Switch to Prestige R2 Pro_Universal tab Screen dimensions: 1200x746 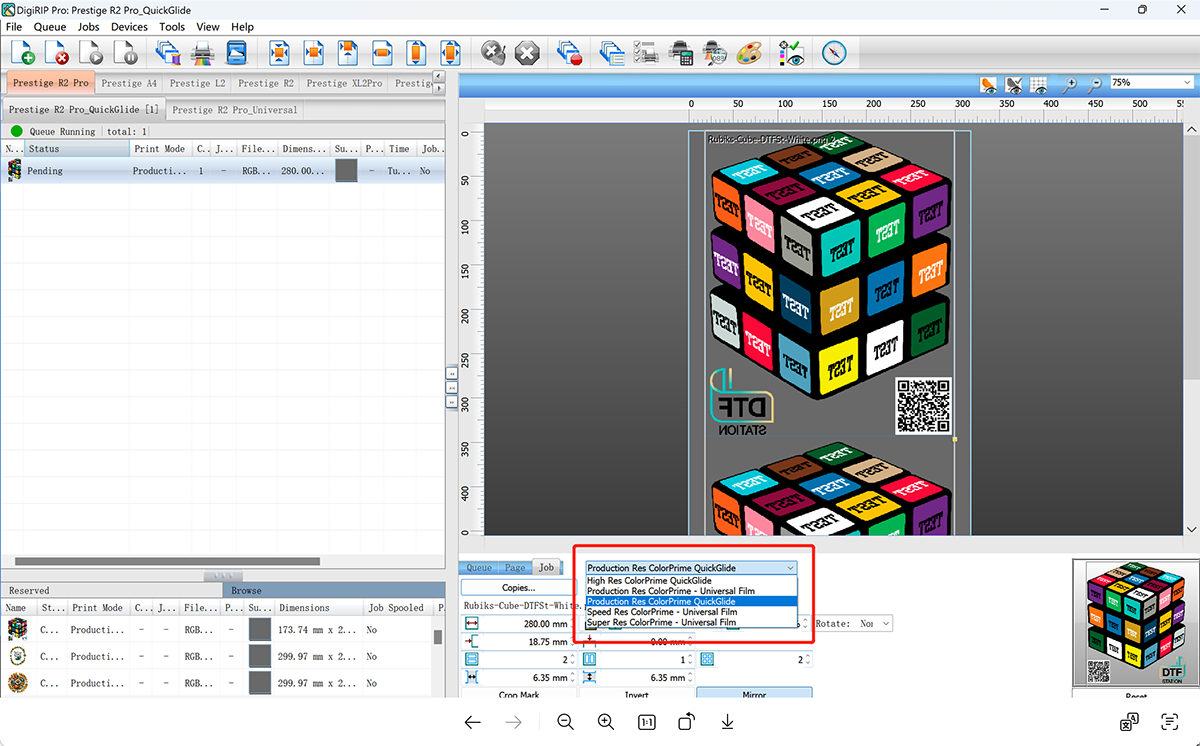[235, 110]
